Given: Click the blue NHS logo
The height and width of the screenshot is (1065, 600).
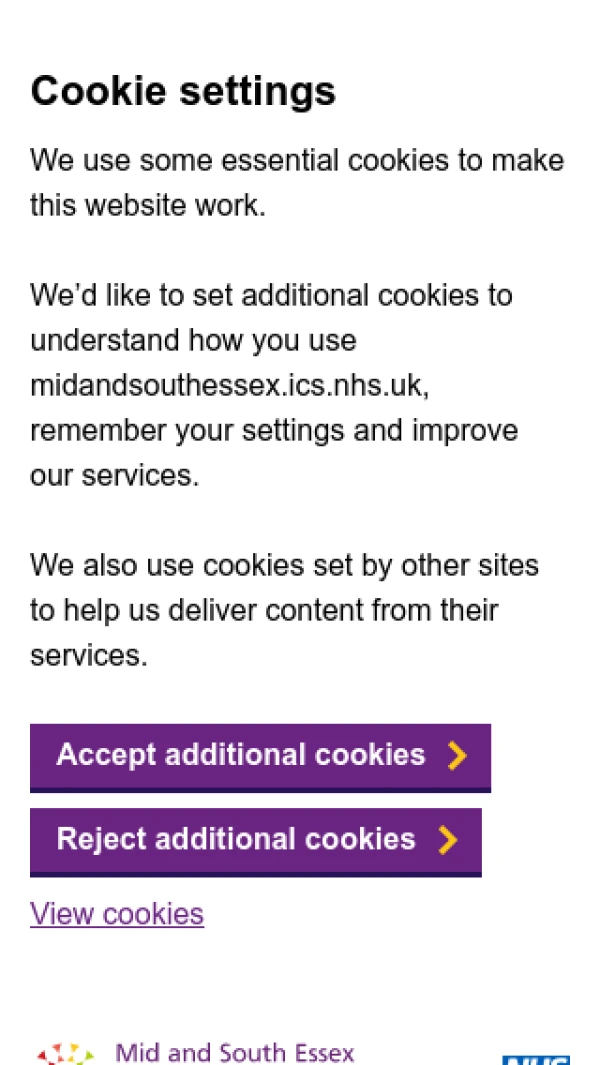Looking at the screenshot, I should pyautogui.click(x=536, y=1058).
